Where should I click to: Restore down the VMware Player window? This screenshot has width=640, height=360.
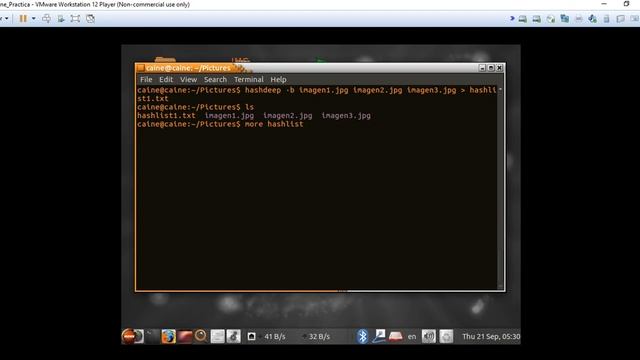[x=627, y=4]
